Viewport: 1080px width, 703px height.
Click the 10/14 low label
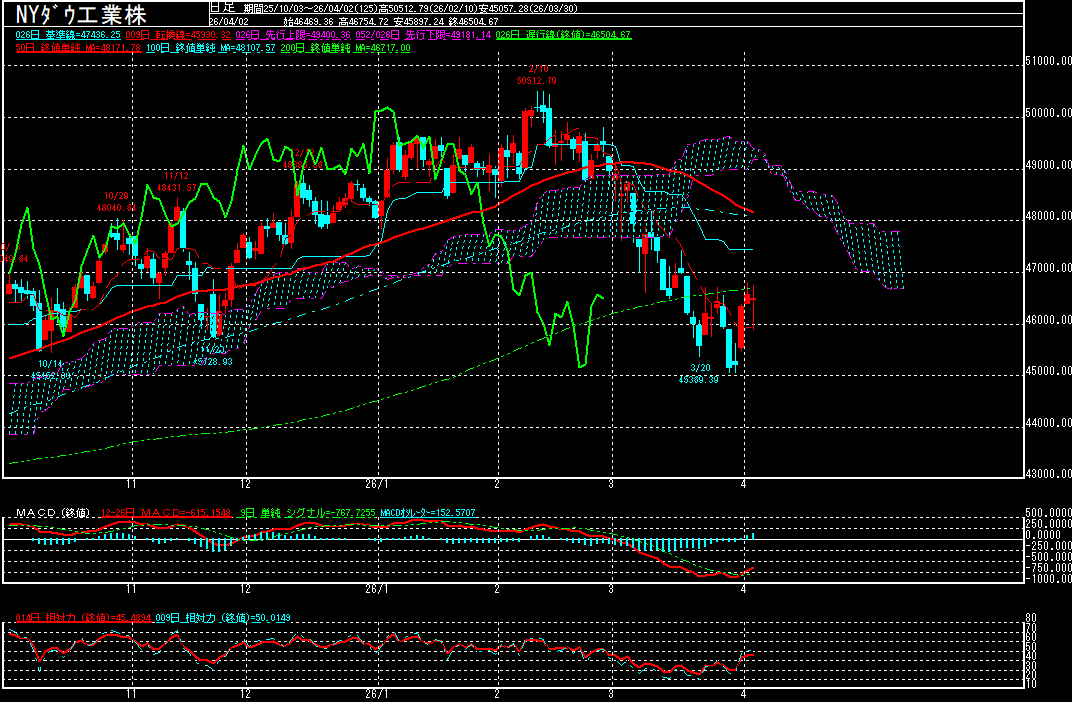[50, 370]
